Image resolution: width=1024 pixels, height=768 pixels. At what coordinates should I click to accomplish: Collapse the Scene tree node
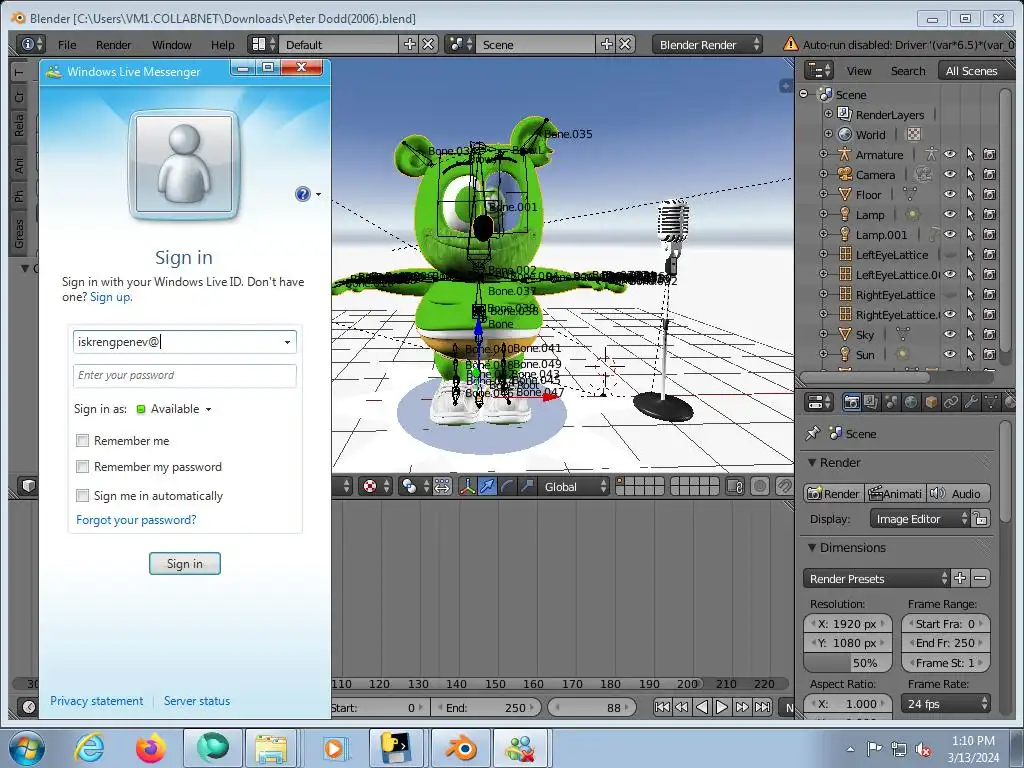pos(804,94)
